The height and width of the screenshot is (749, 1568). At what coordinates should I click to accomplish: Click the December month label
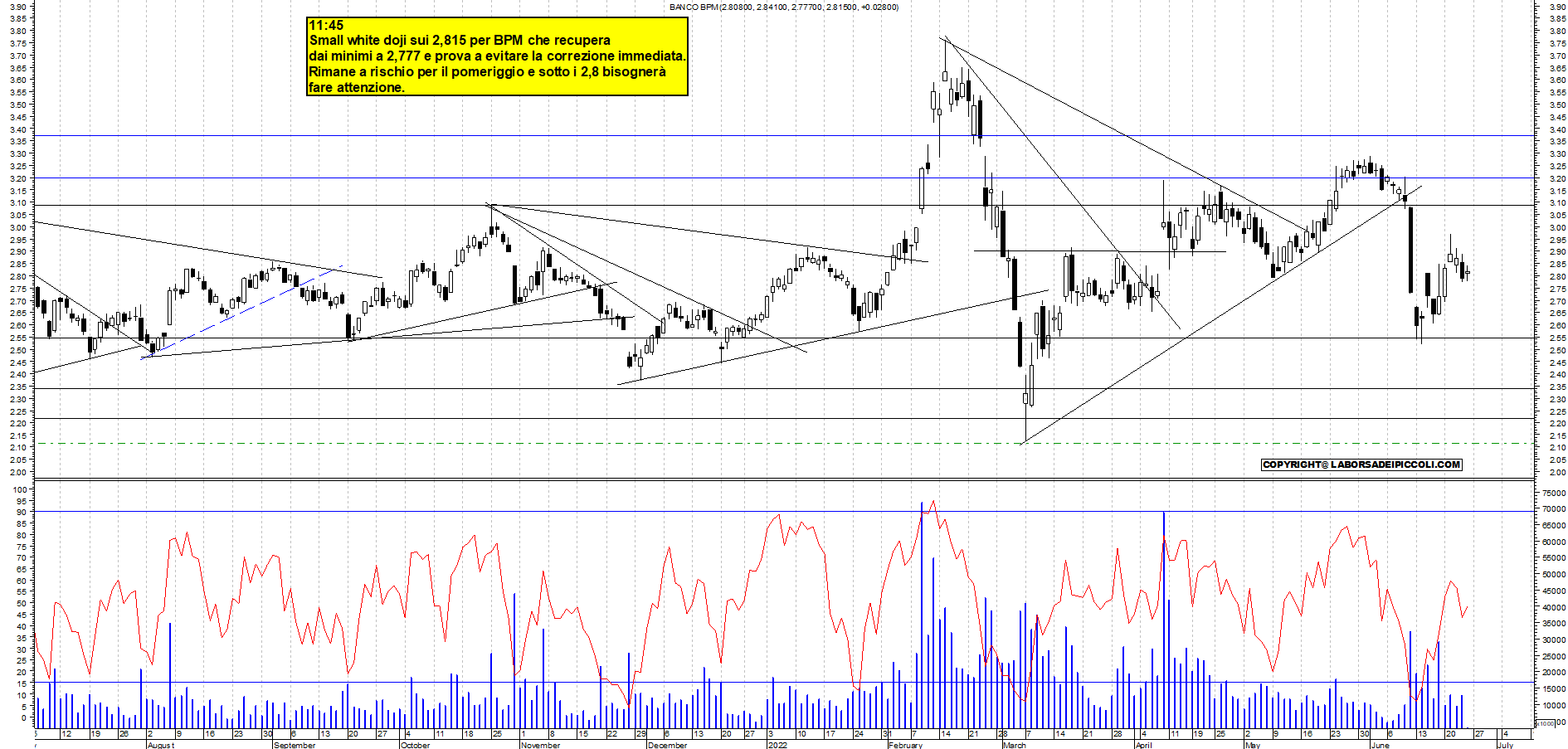(667, 745)
